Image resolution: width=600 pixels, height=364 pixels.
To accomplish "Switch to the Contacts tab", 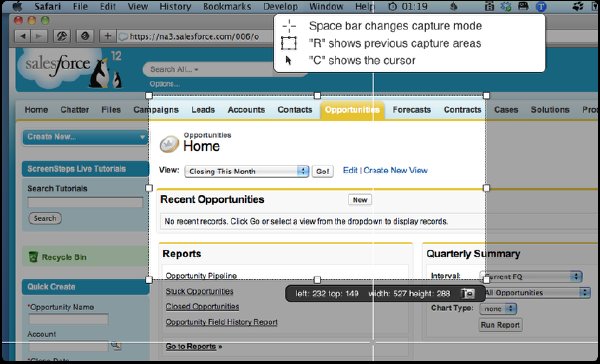I will pyautogui.click(x=295, y=110).
